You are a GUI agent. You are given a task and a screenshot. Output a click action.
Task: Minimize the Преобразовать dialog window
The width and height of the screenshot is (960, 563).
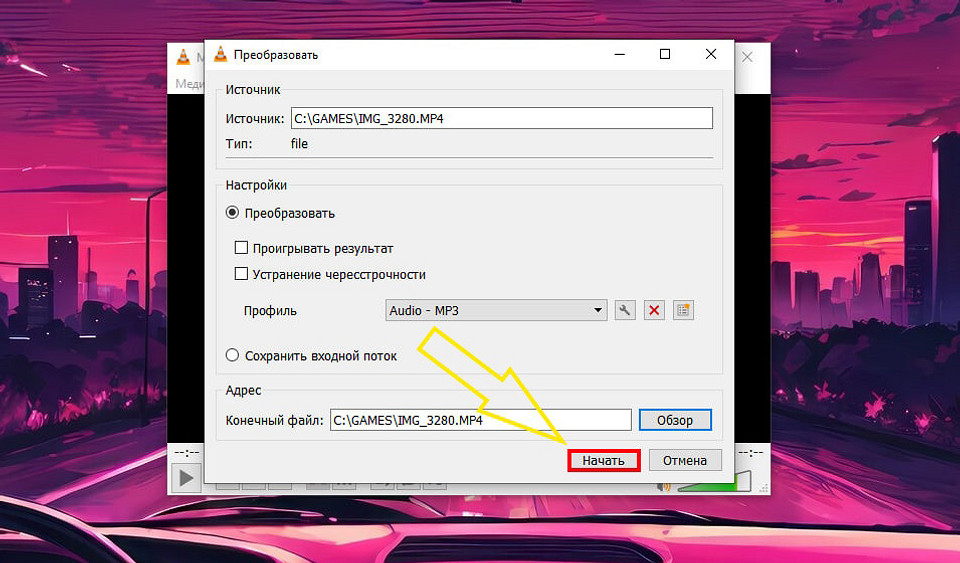[x=619, y=54]
